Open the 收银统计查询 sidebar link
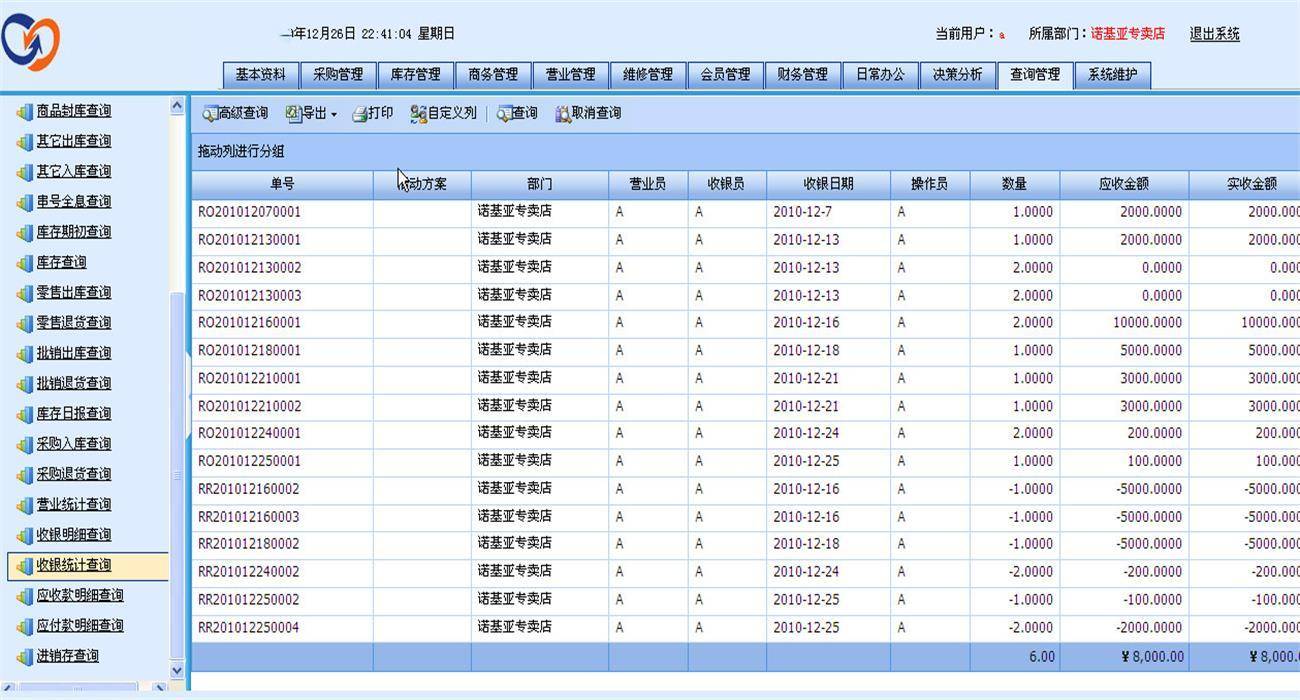The image size is (1300, 700). pos(74,565)
